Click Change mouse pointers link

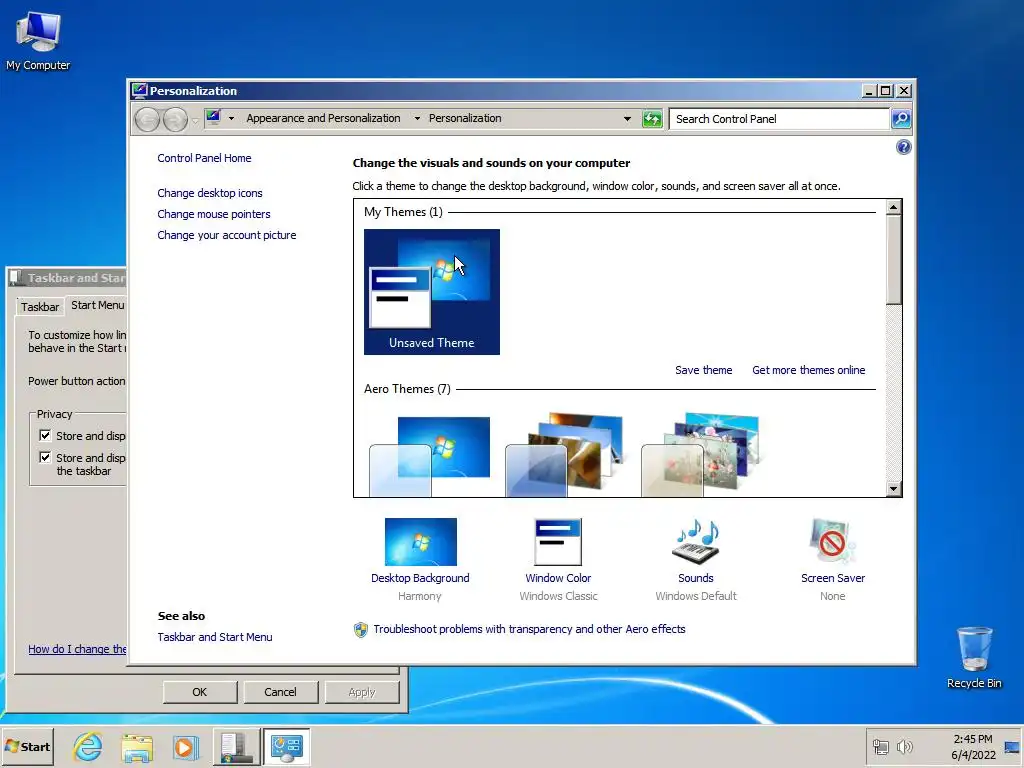(x=214, y=214)
